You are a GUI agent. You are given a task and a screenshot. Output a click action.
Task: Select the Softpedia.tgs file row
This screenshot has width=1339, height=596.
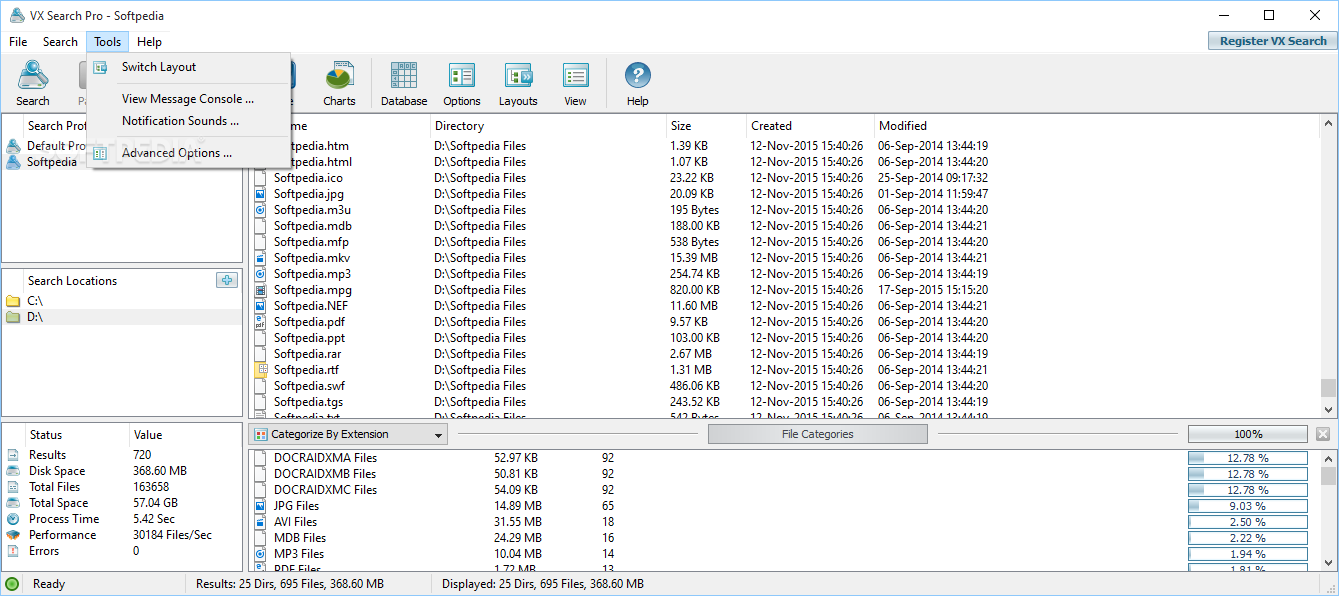click(x=784, y=402)
